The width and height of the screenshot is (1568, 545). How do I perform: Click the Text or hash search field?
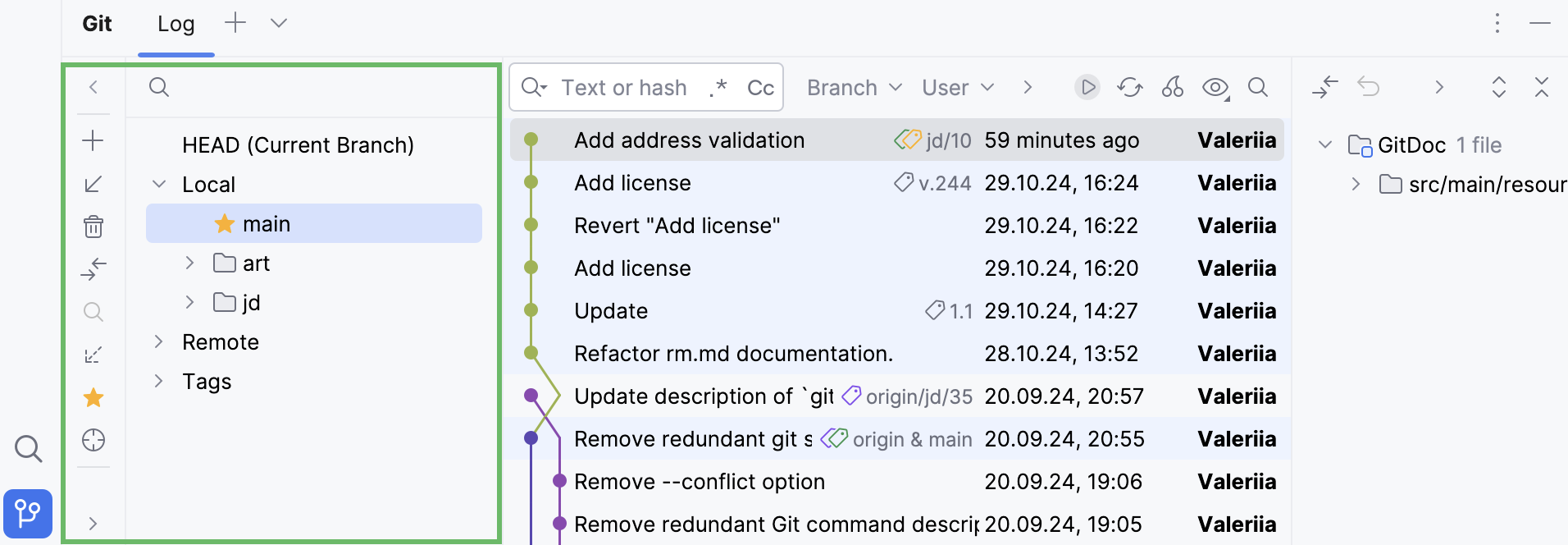pos(623,88)
